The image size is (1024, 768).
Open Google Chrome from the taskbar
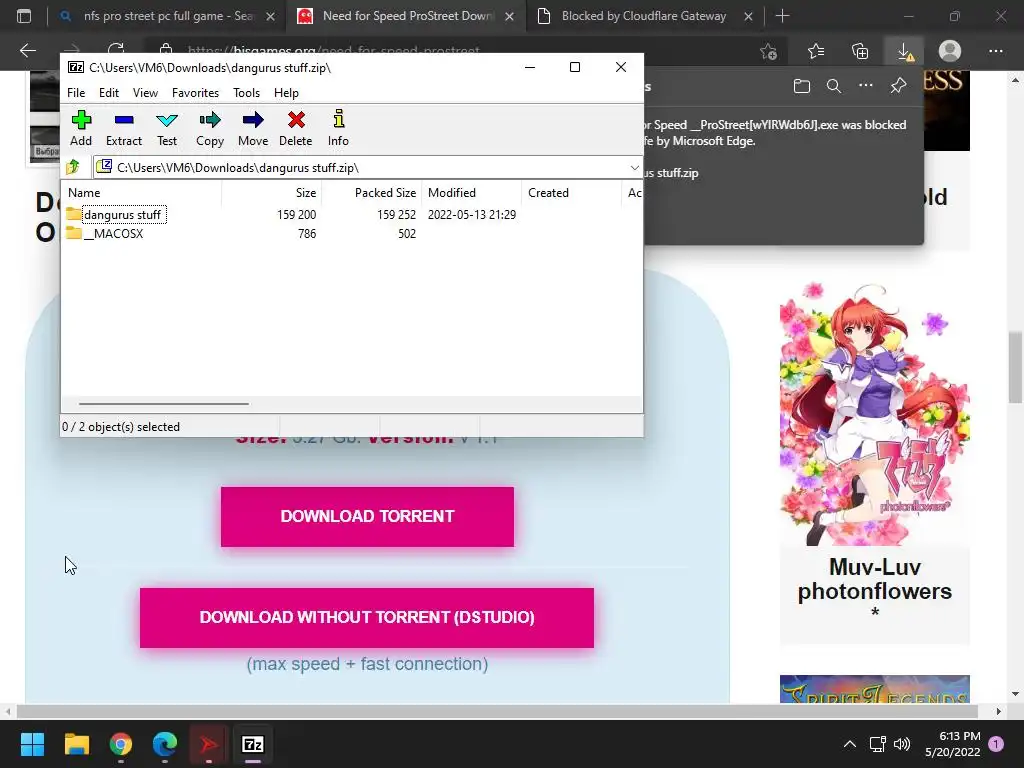121,744
